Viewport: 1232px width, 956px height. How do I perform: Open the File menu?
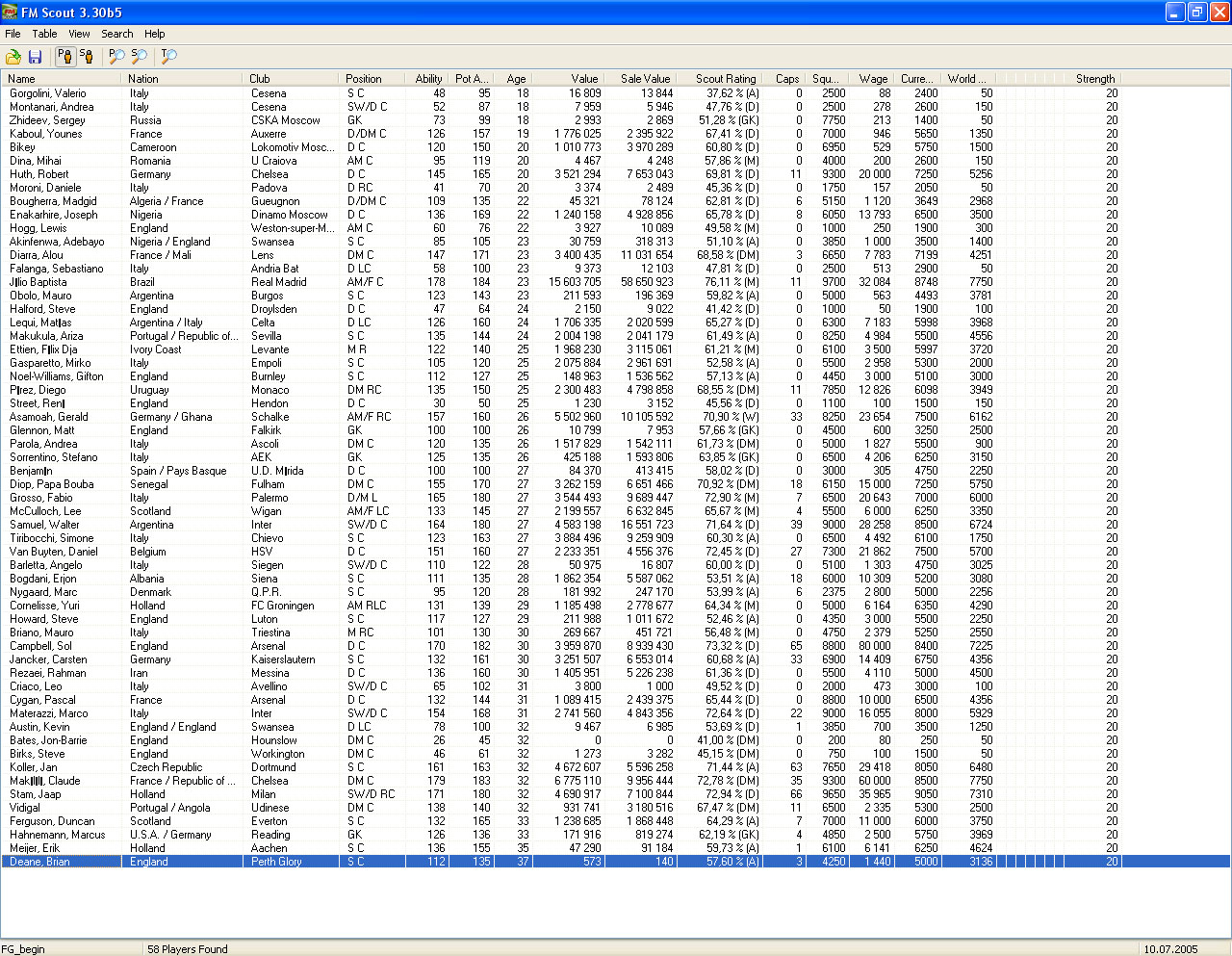point(13,34)
